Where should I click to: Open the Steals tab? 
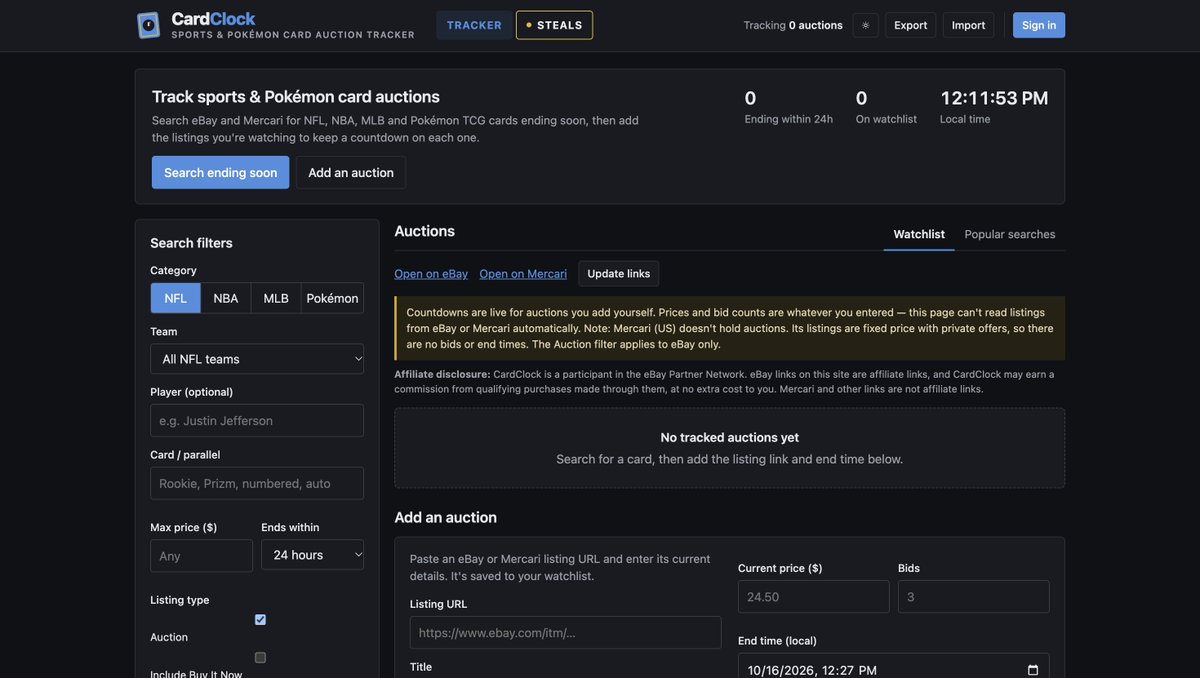(554, 25)
